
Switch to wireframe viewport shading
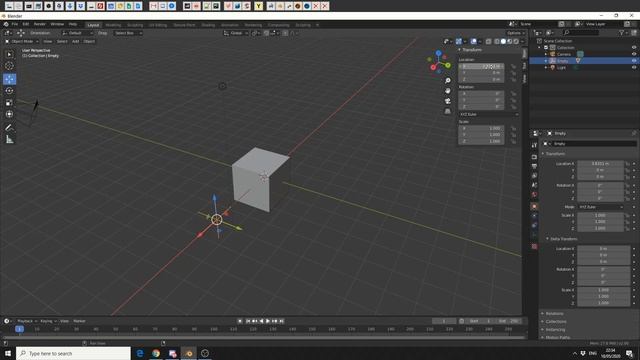[497, 41]
